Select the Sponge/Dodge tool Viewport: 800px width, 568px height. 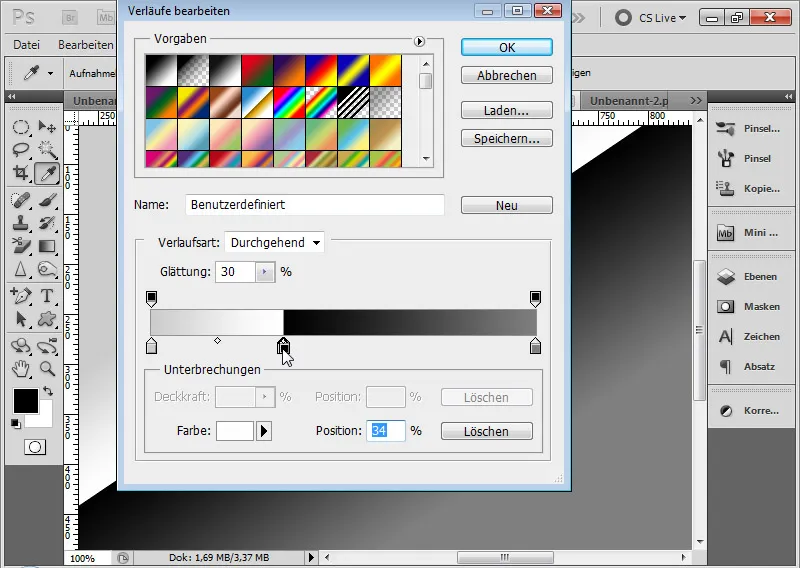[47, 269]
